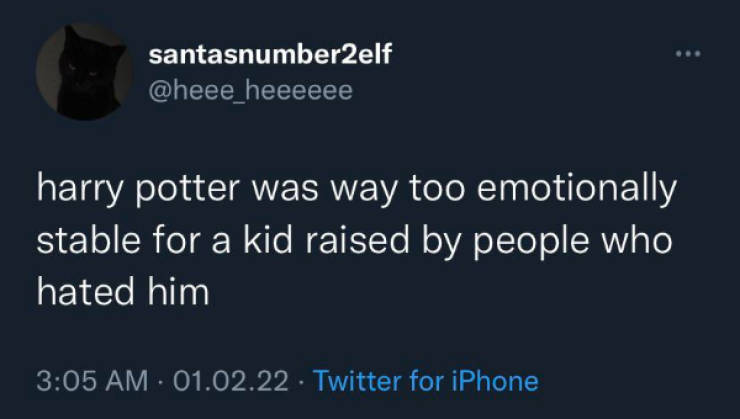Open santasnumber2elf display name profile
Screen dimensions: 740x419
tap(269, 55)
